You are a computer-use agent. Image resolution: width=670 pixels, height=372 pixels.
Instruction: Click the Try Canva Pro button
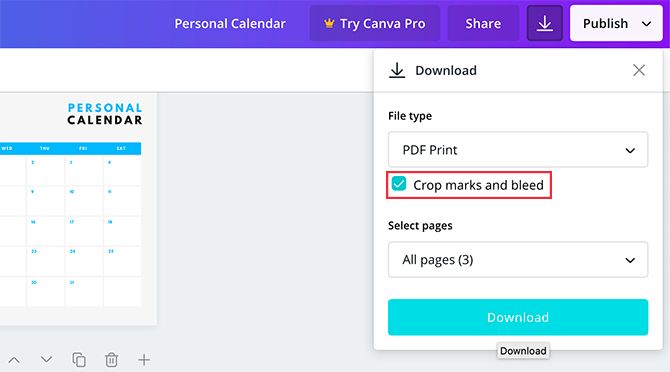click(375, 23)
